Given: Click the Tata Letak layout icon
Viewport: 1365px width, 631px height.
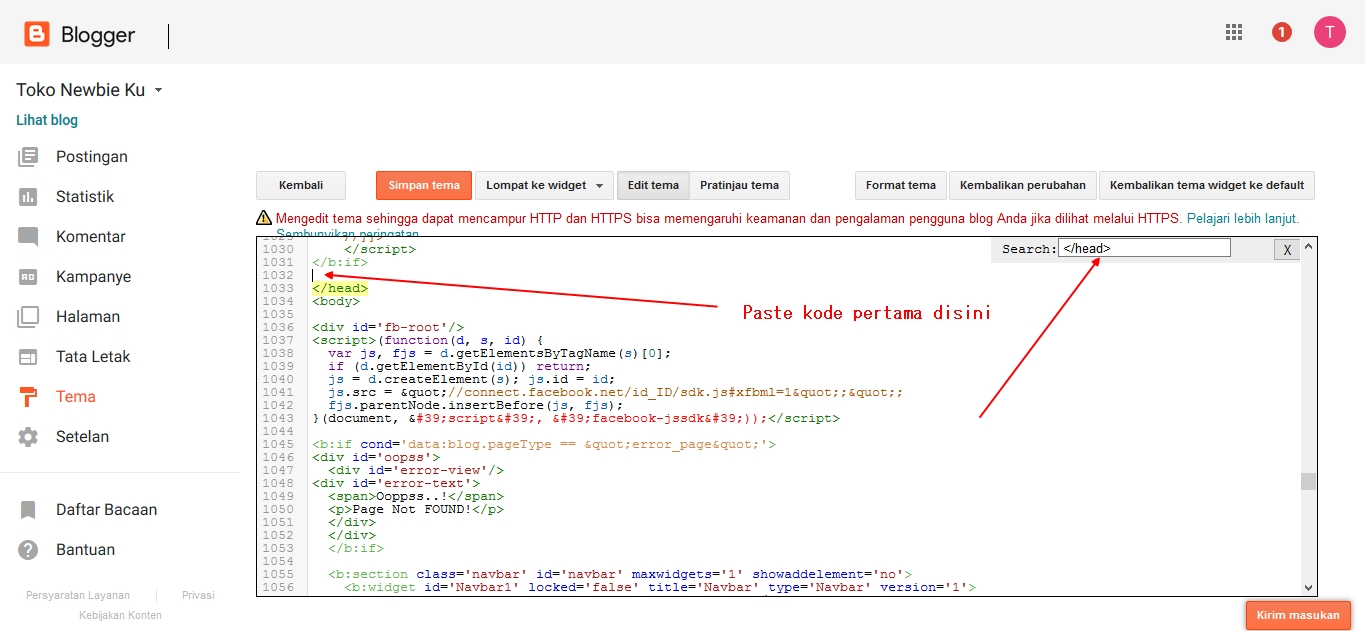Looking at the screenshot, I should coord(28,357).
